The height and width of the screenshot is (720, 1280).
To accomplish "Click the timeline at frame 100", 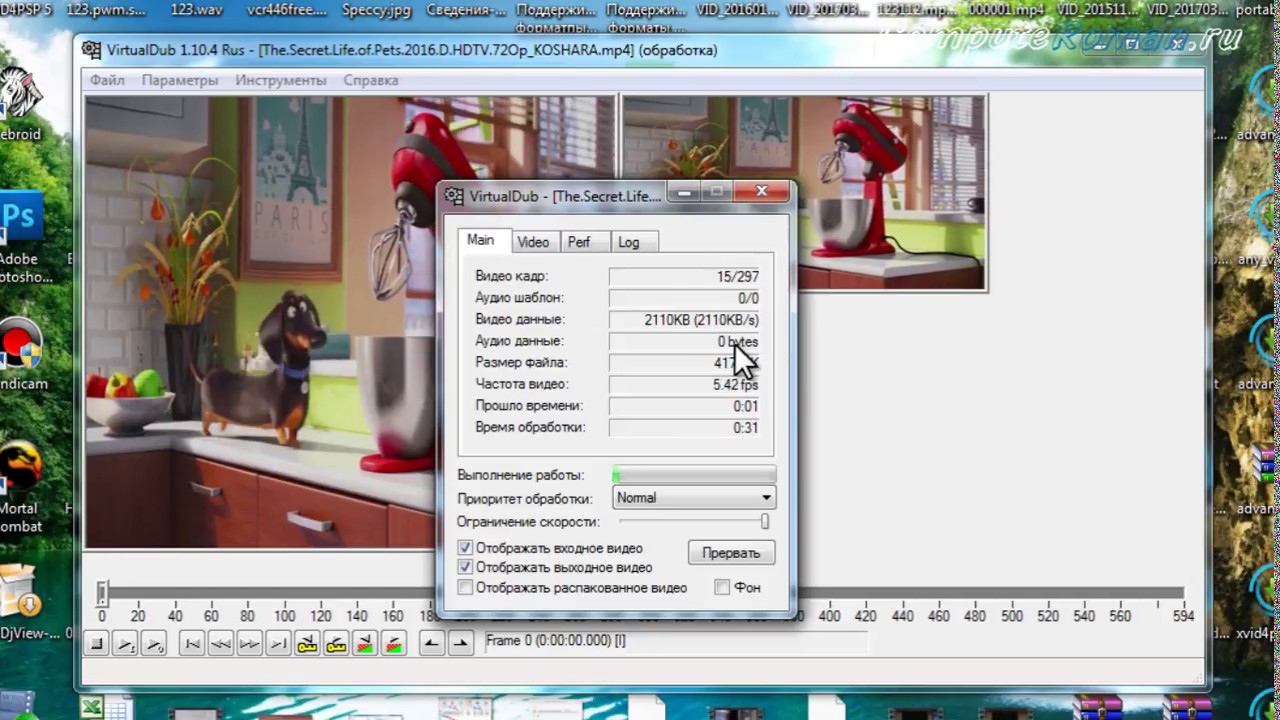I will pyautogui.click(x=284, y=594).
